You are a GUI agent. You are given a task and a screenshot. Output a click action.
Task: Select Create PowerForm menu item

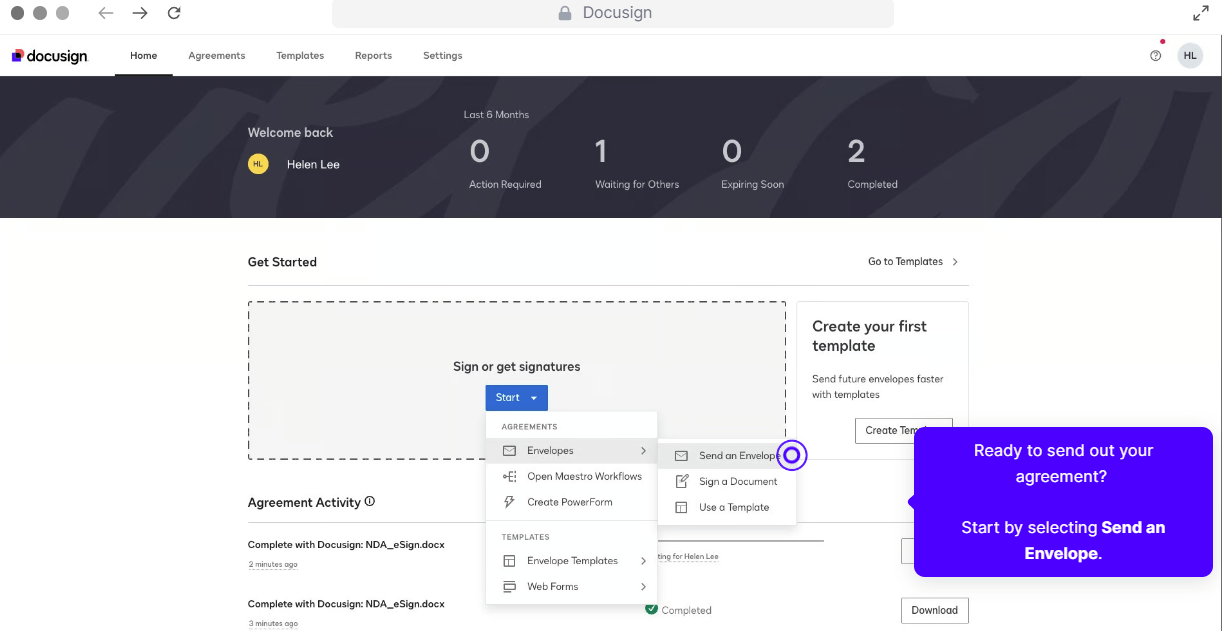[x=571, y=502]
